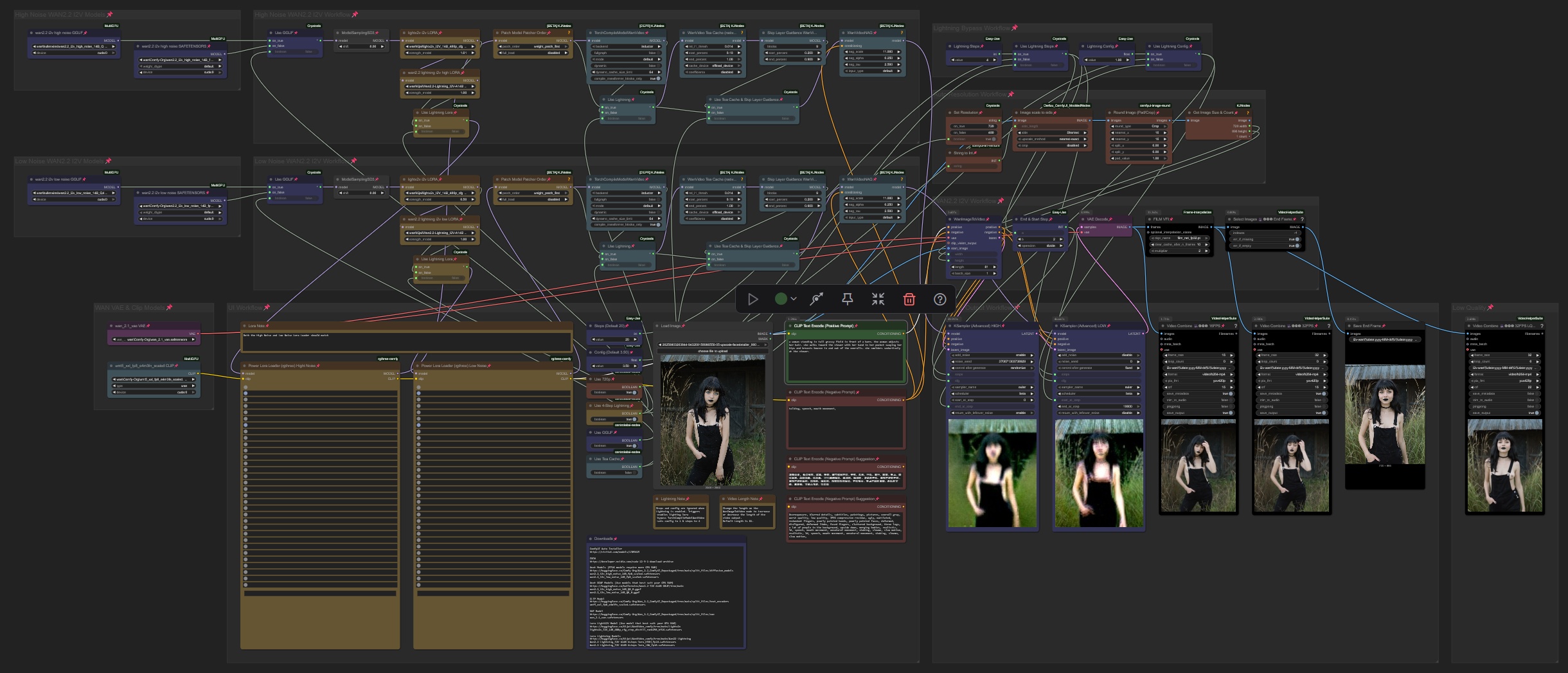
Task: Collapse the WanImageToVideo node via its title dot
Action: [x=950, y=219]
